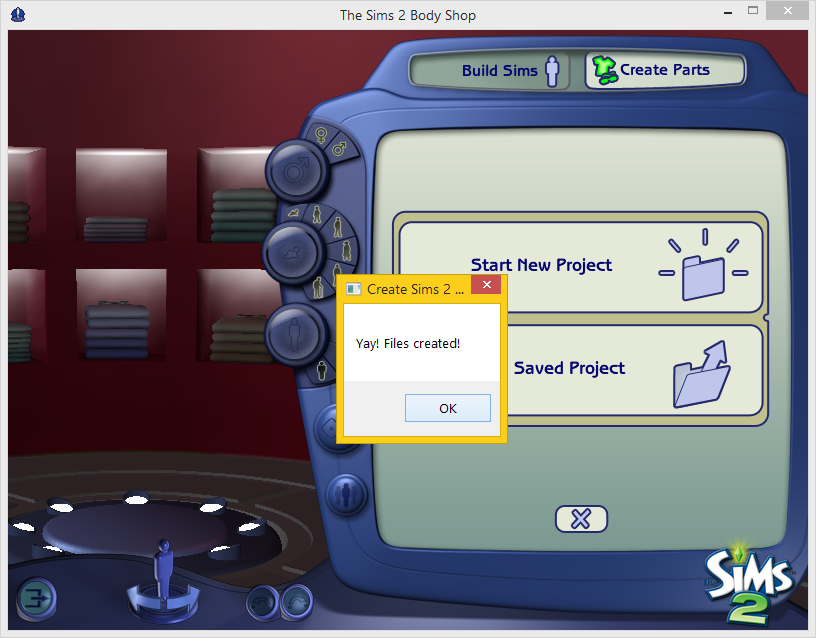Close the Create Sims 2 dialog
This screenshot has height=638, width=816.
(487, 285)
